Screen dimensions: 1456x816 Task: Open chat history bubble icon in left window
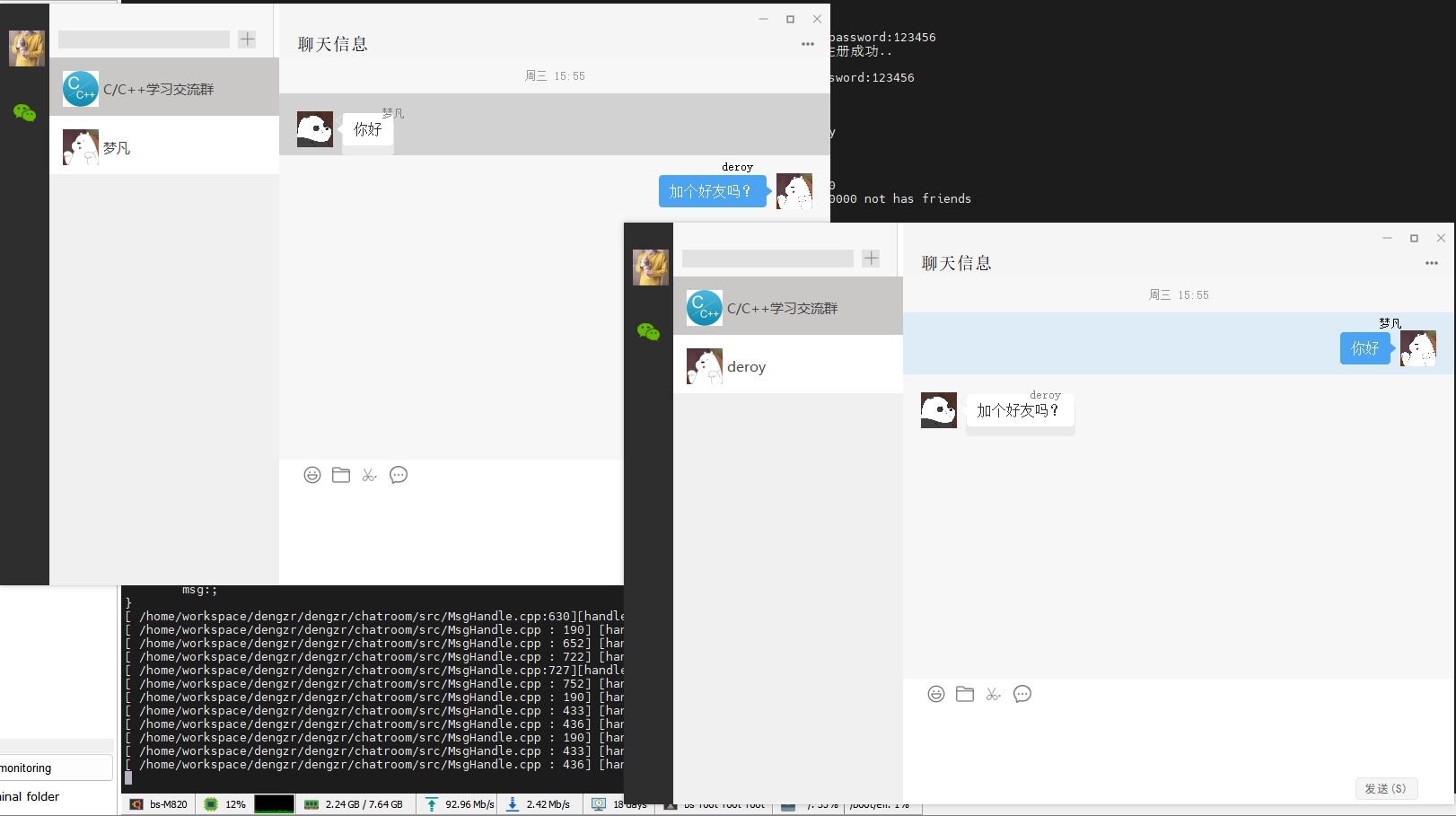399,475
